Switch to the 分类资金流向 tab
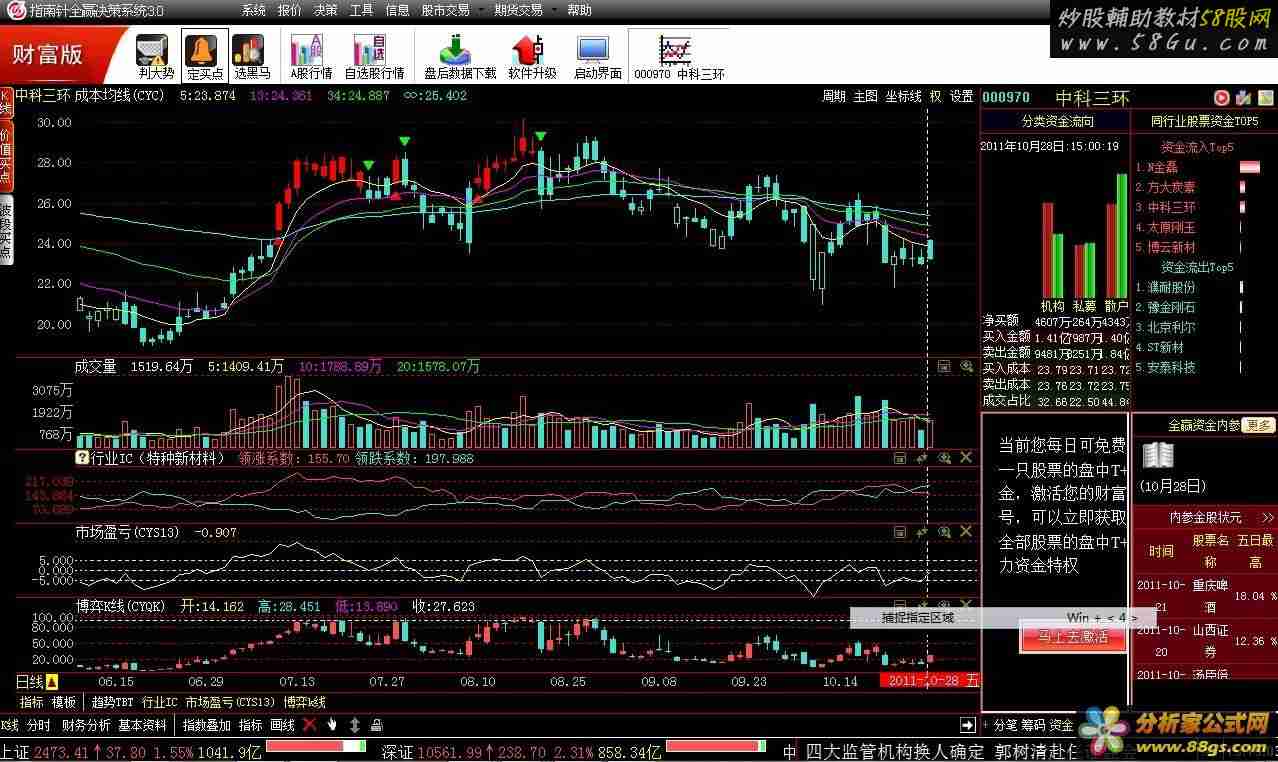This screenshot has height=762, width=1278. click(1056, 121)
